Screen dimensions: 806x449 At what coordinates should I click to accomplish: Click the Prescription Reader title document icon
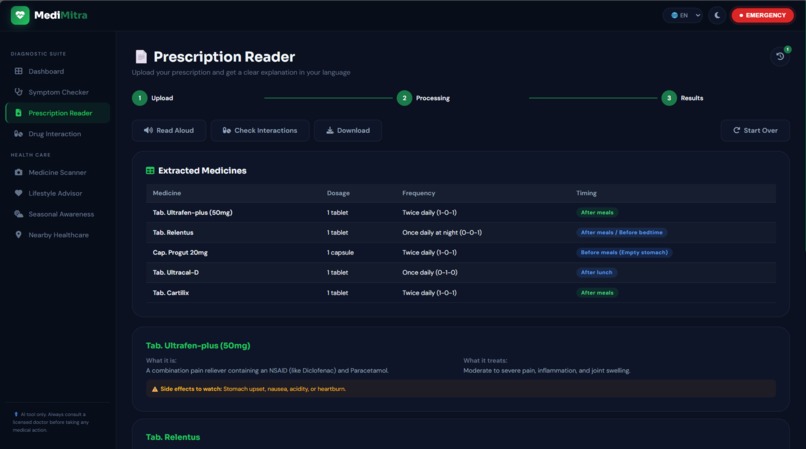point(141,57)
